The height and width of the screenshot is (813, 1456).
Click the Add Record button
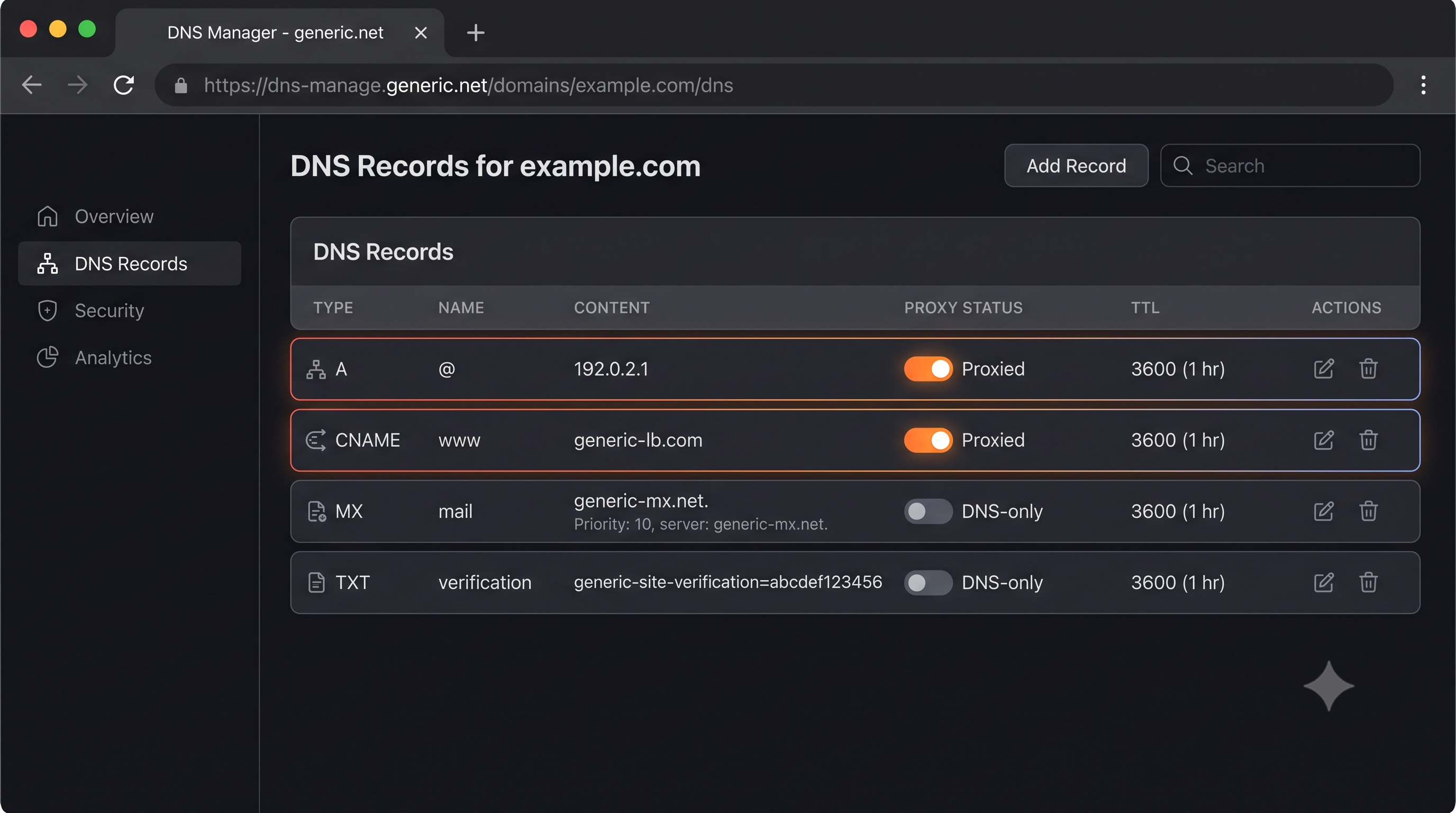point(1076,166)
